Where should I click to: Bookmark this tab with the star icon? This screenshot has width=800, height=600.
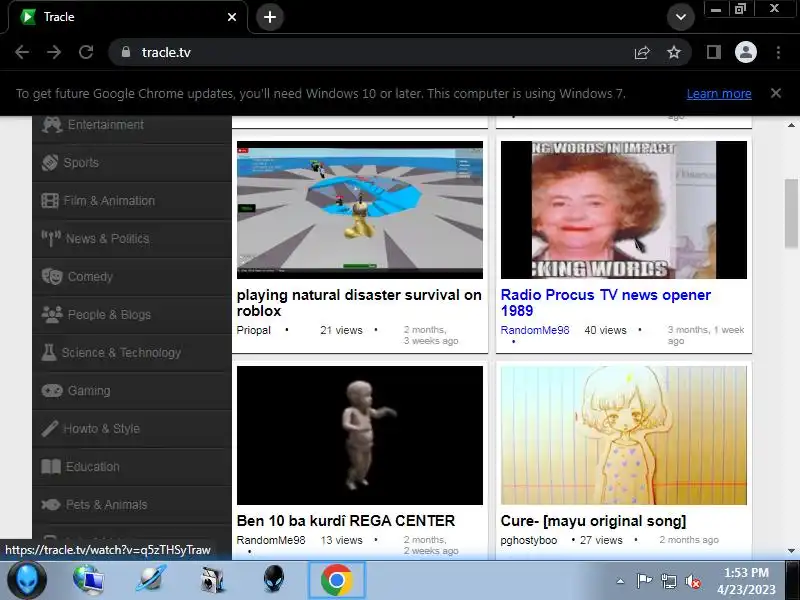coord(674,52)
